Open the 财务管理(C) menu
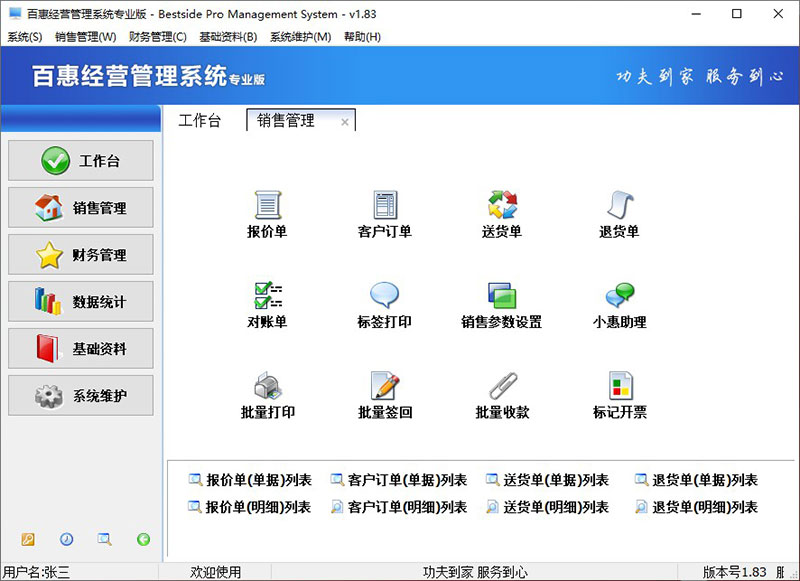Screen dimensions: 800x581 [x=158, y=37]
